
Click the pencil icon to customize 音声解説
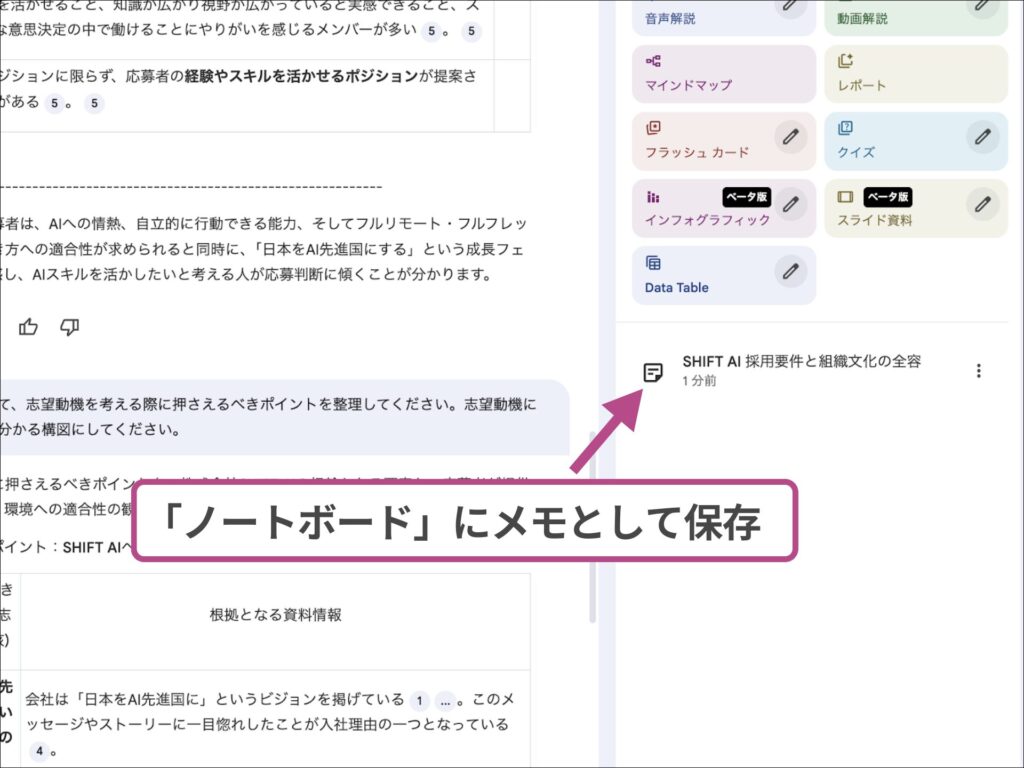click(792, 8)
